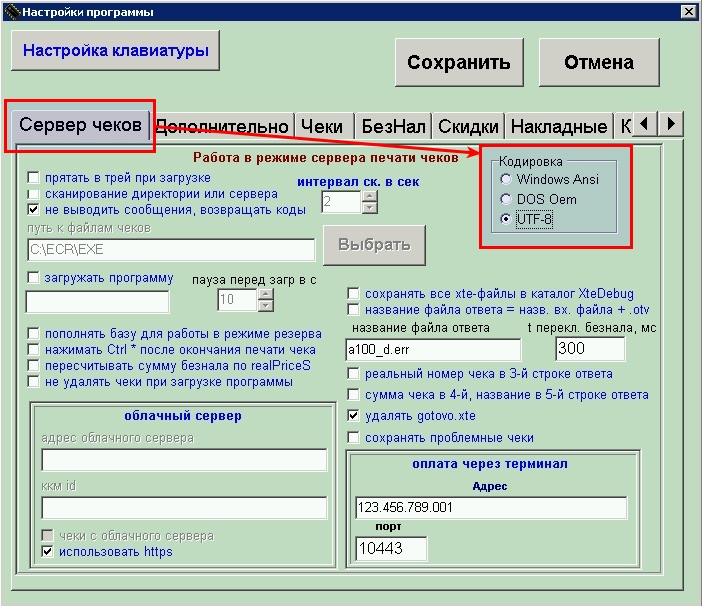702x606 pixels.
Task: Click the response file name field a100_d.err
Action: [433, 349]
